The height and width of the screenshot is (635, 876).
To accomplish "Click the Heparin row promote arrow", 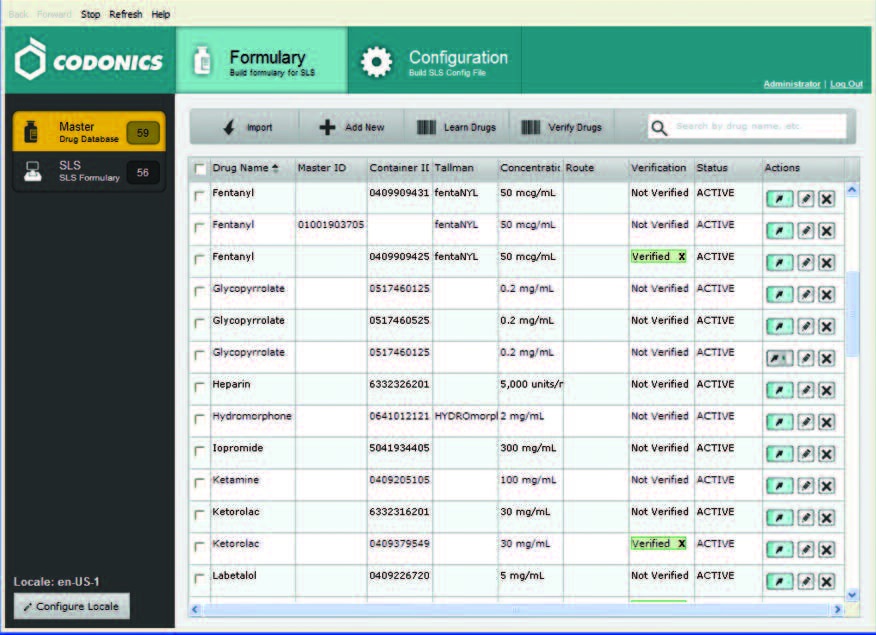I will pos(779,389).
